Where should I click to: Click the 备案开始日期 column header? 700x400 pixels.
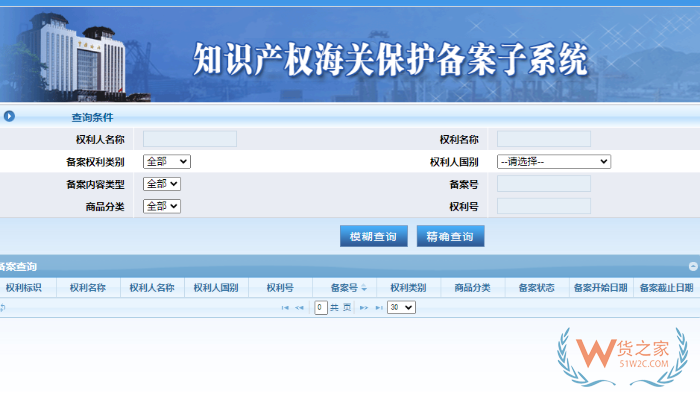click(601, 288)
